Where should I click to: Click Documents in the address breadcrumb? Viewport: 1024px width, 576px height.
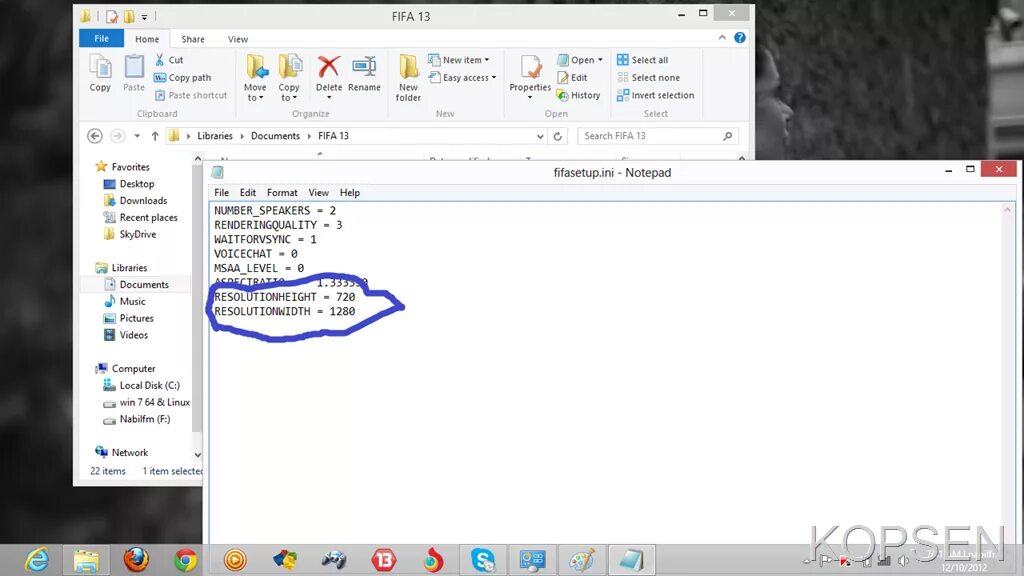(275, 136)
